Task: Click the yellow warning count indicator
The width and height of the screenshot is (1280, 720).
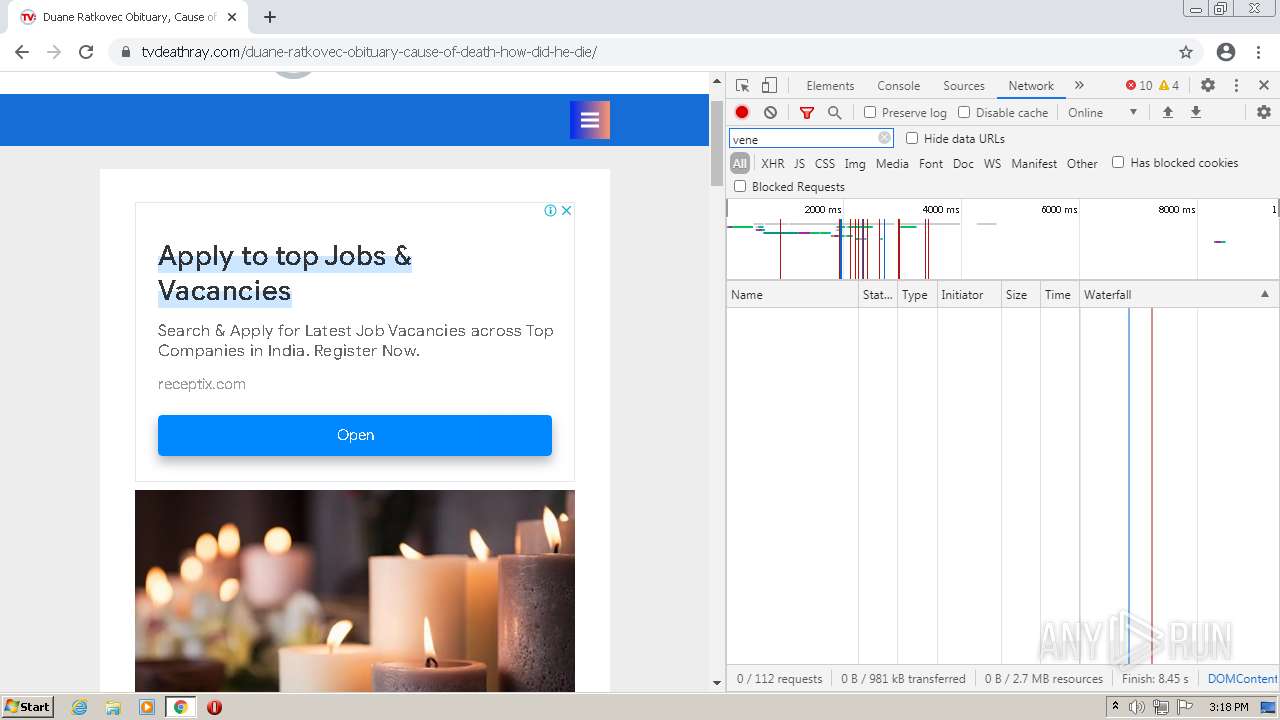Action: [x=1169, y=86]
